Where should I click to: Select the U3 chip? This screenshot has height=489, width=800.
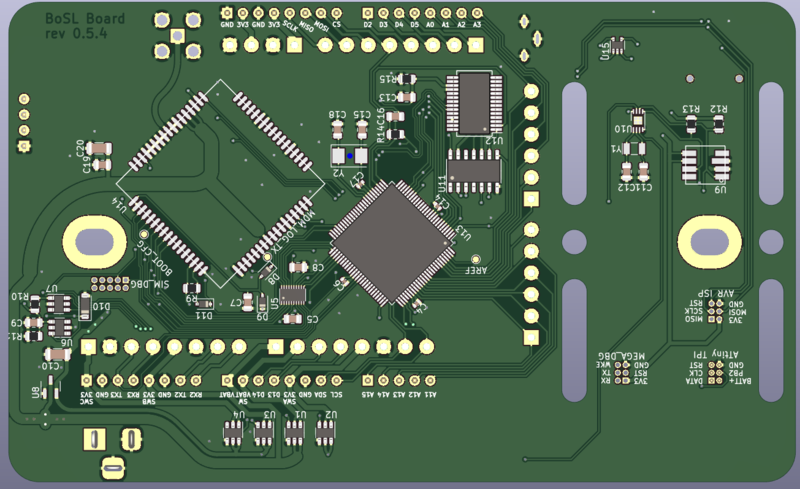(x=264, y=433)
